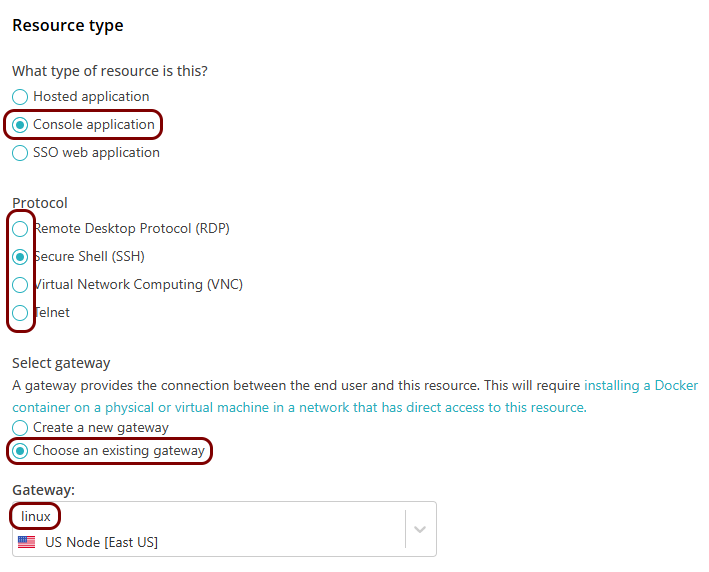The width and height of the screenshot is (709, 572).
Task: Select Create a new gateway
Action: (x=20, y=428)
